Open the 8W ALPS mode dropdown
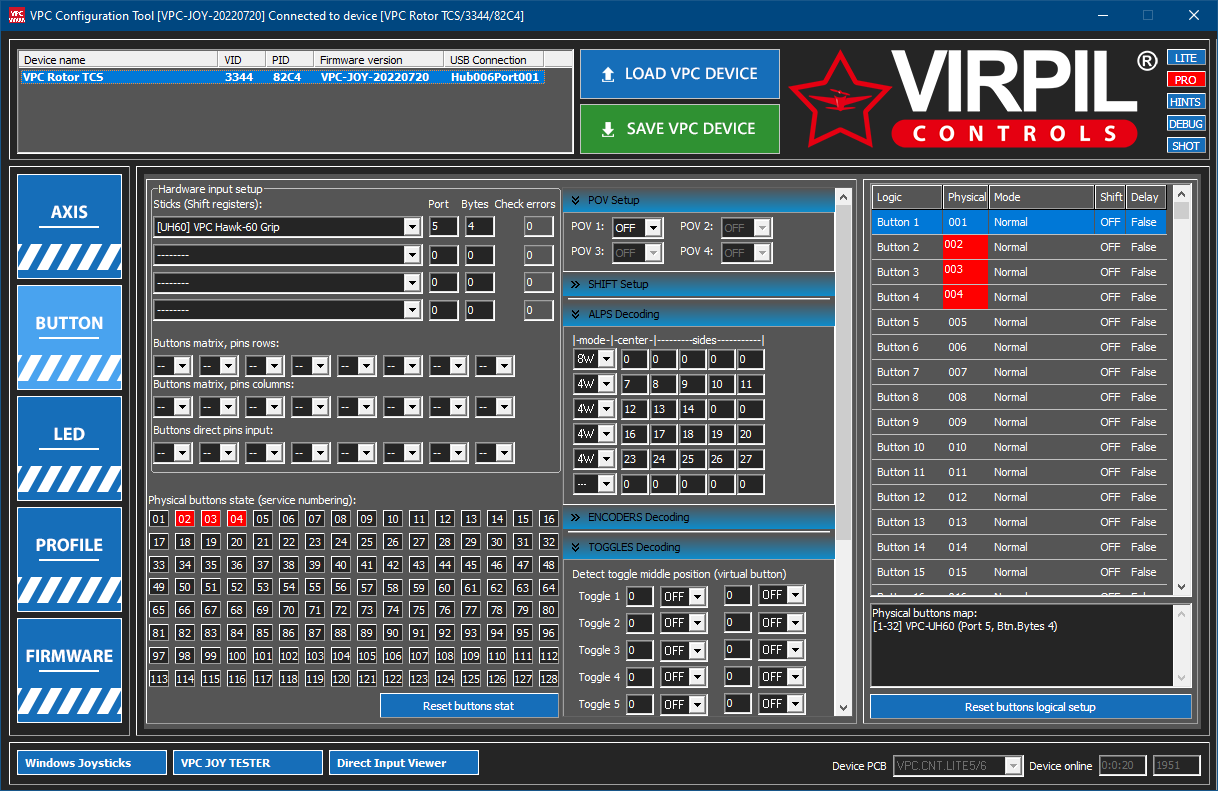 (594, 359)
